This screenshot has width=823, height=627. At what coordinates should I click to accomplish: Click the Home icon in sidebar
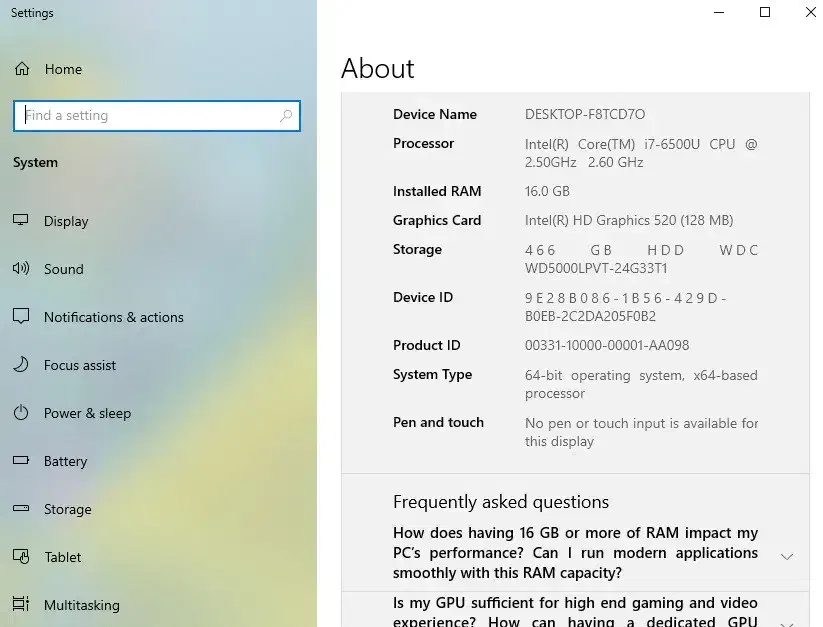click(x=21, y=69)
